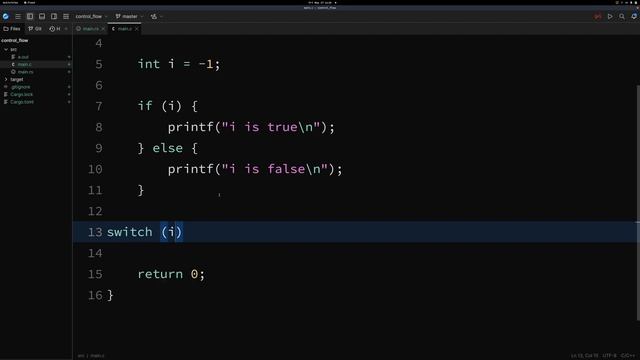
Task: Click line number 7 in gutter
Action: [99, 106]
